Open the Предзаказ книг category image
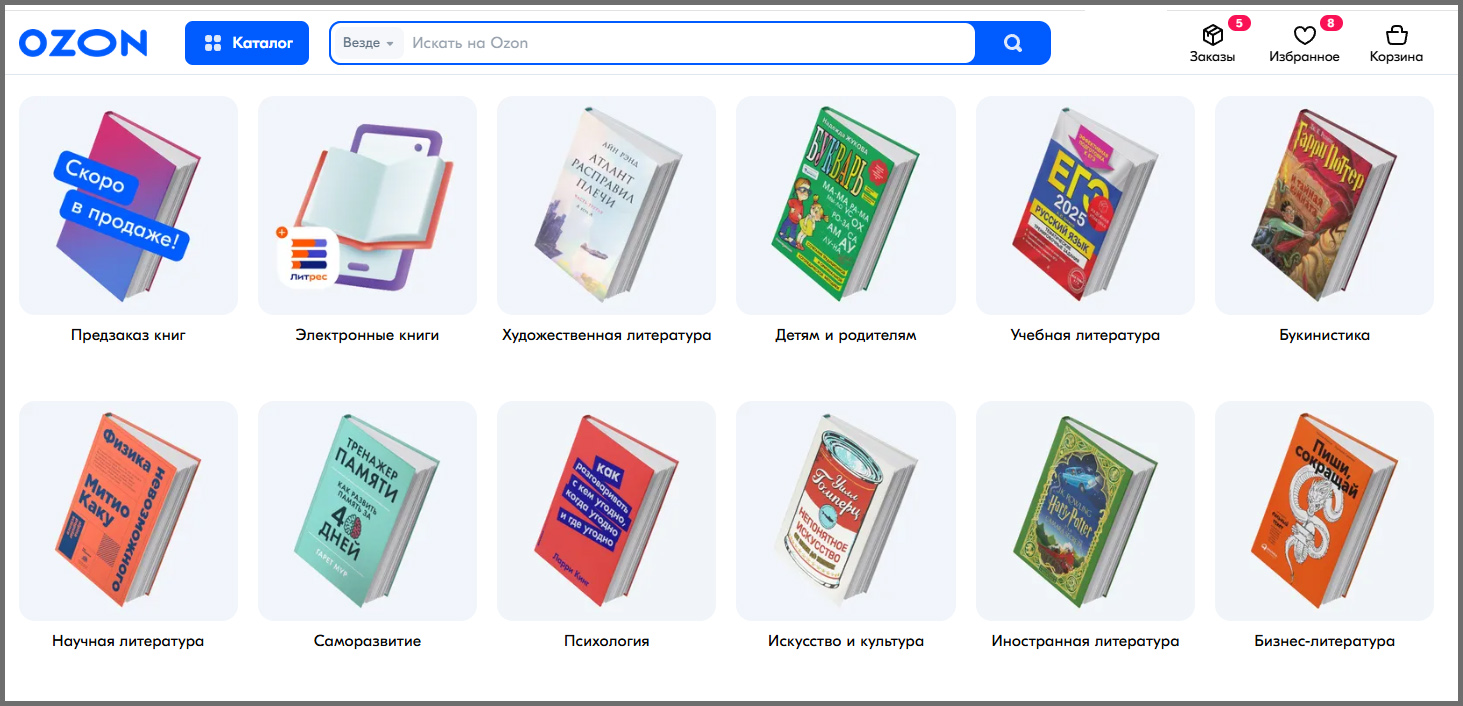Image resolution: width=1463 pixels, height=706 pixels. point(128,206)
